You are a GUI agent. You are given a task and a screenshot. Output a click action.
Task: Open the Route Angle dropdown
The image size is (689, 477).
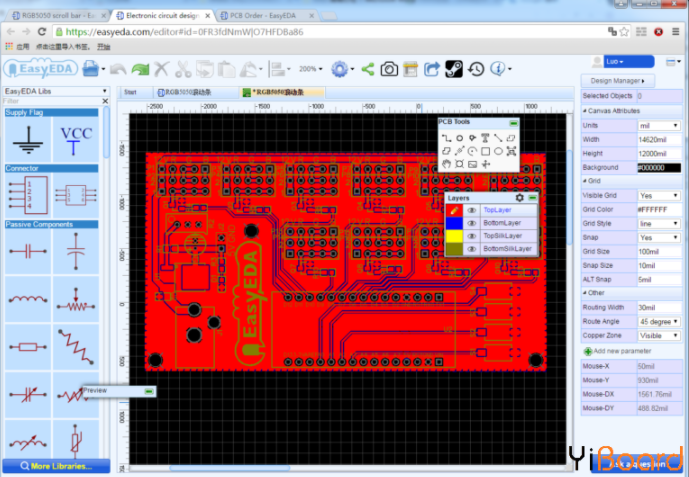[x=659, y=322]
